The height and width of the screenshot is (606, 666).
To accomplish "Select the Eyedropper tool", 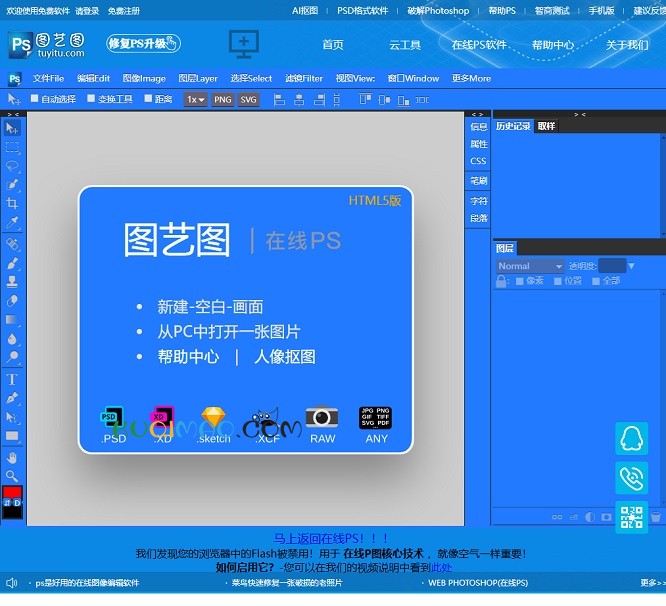I will point(12,222).
